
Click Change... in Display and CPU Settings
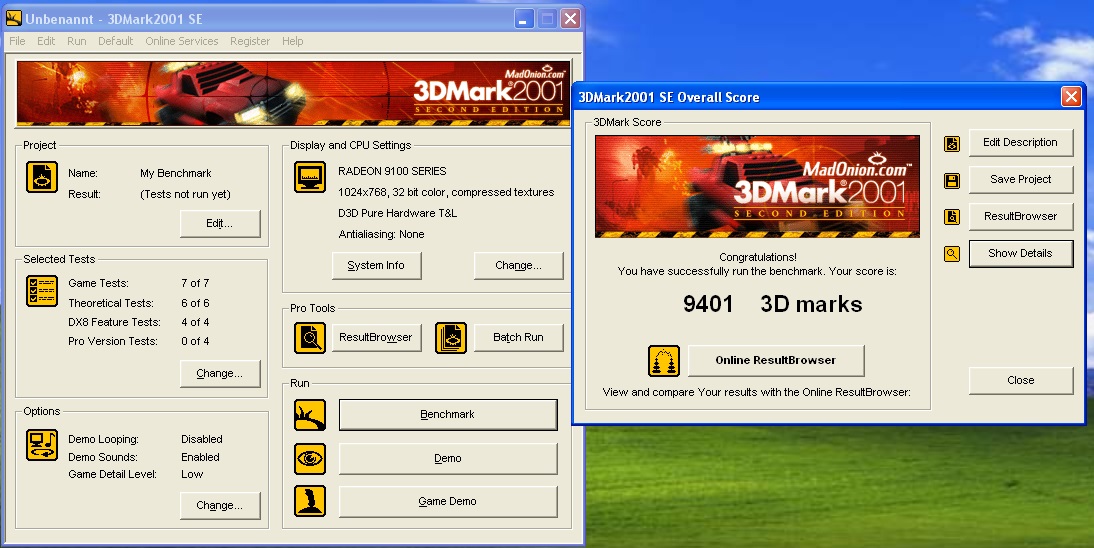click(x=518, y=265)
